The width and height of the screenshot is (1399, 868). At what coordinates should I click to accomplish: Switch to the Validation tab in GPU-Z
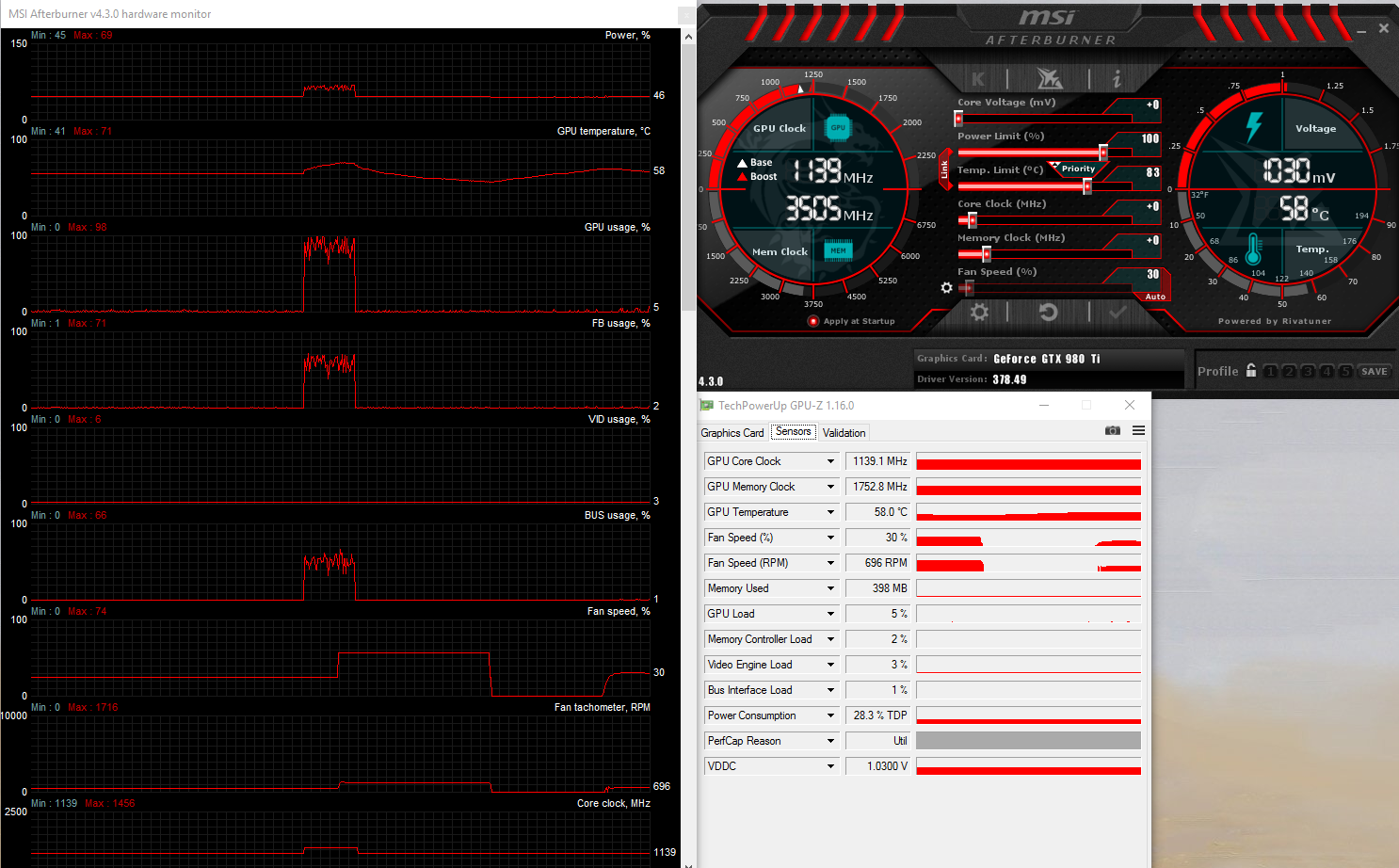tap(844, 433)
